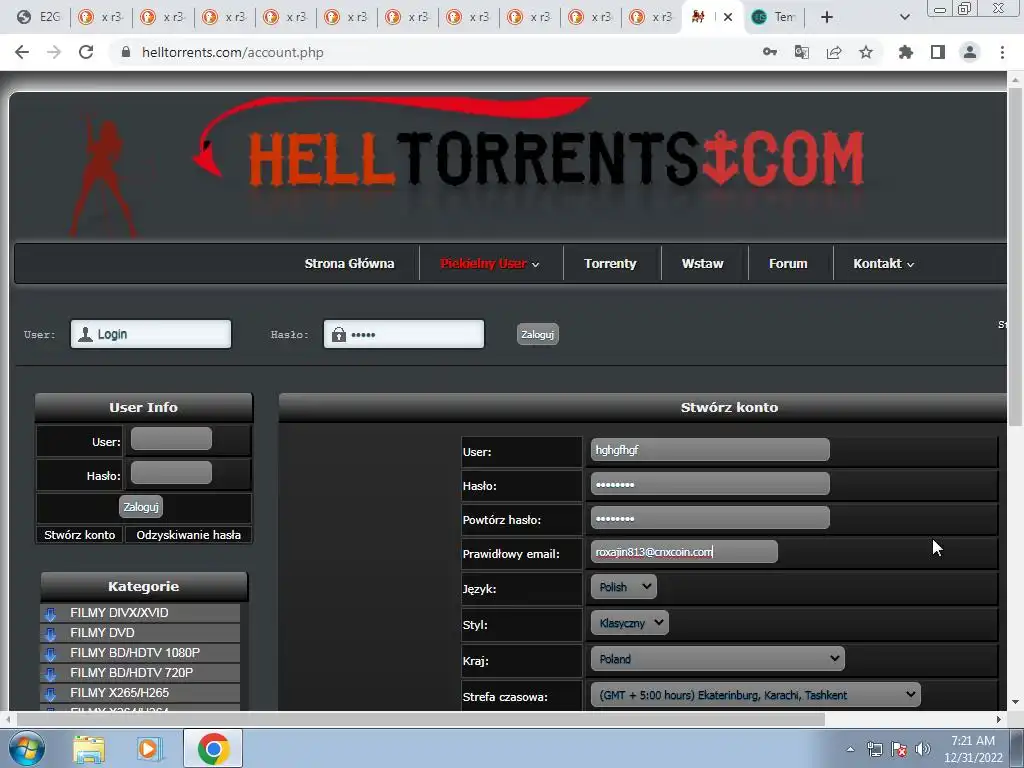Viewport: 1024px width, 768px height.
Task: Bookmark this page with the star icon
Action: pos(866,52)
